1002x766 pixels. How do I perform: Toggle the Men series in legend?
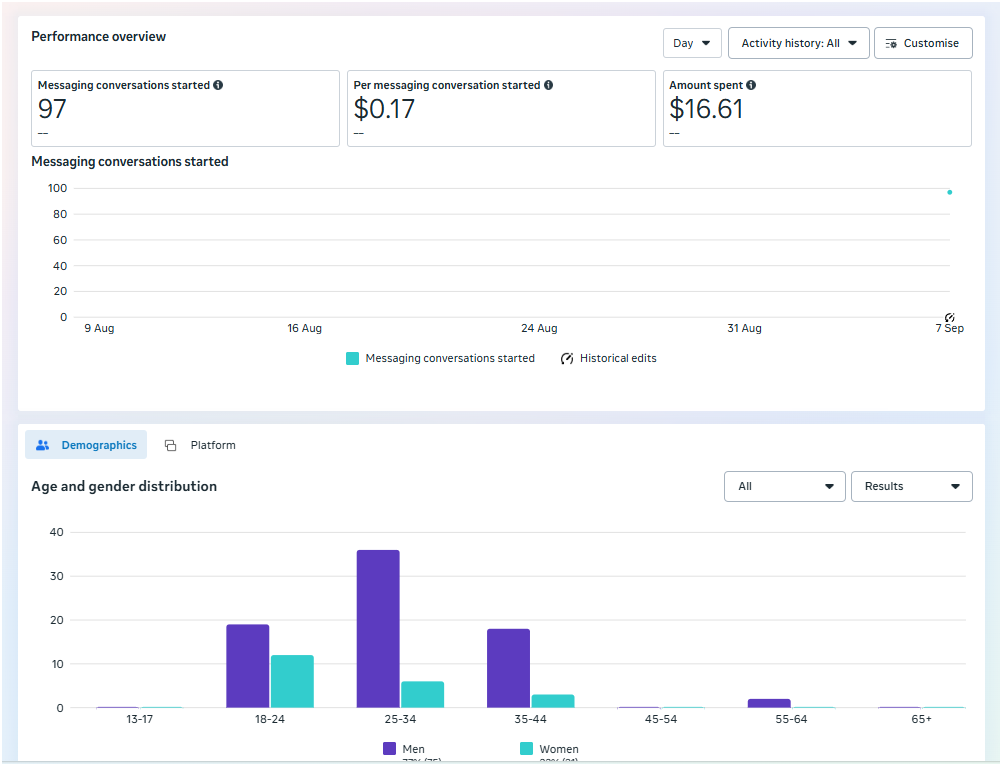[x=390, y=749]
